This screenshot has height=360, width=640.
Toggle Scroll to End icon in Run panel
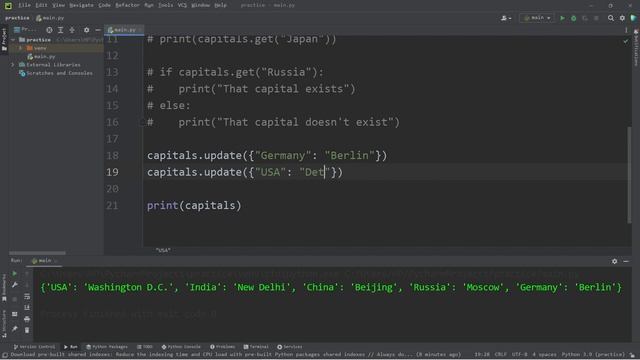coord(27,307)
